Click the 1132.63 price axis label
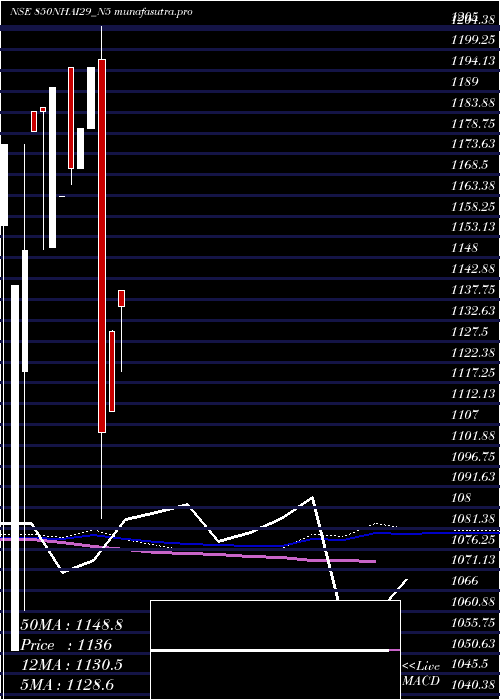This screenshot has height=700, width=500. pos(473,310)
